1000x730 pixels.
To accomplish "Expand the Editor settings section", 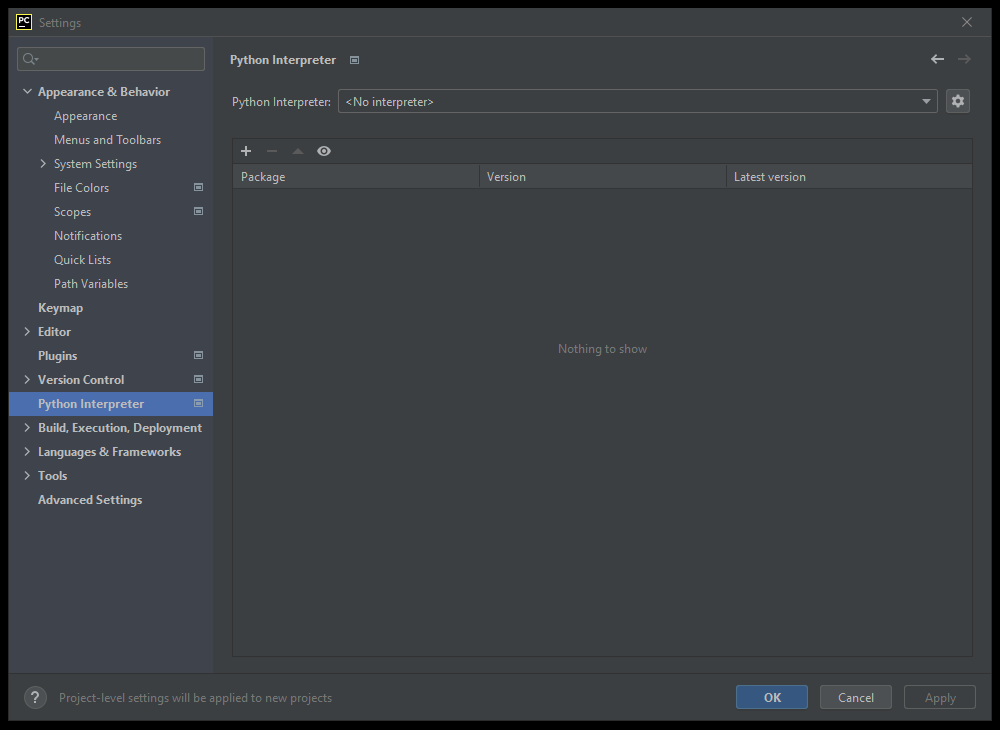I will click(x=27, y=332).
